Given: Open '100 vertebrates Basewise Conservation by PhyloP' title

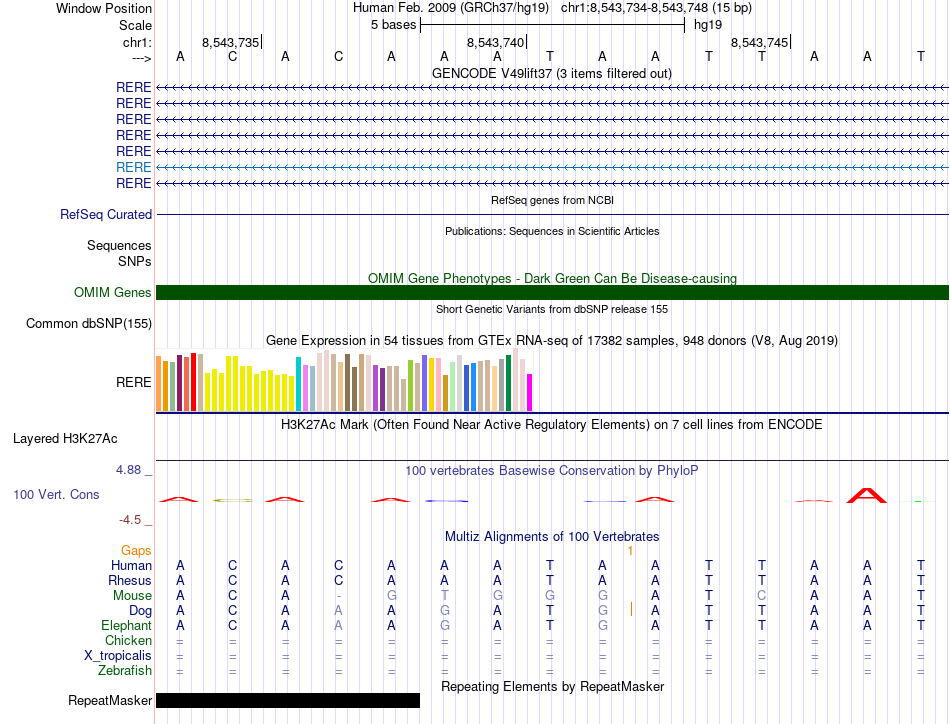Looking at the screenshot, I should (x=552, y=470).
